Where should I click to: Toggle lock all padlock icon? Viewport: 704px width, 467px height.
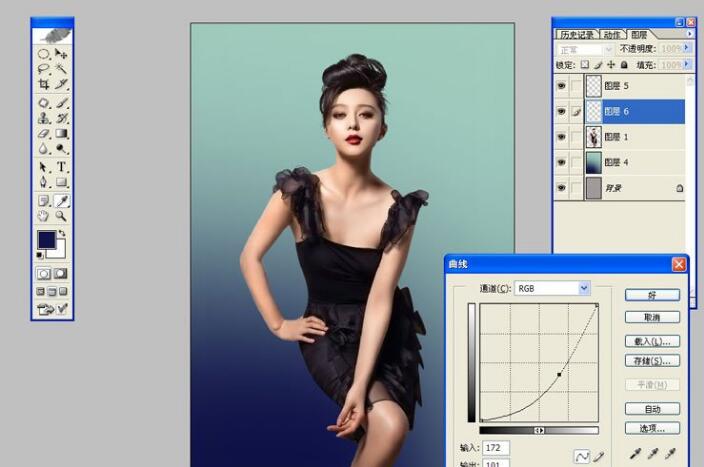624,65
